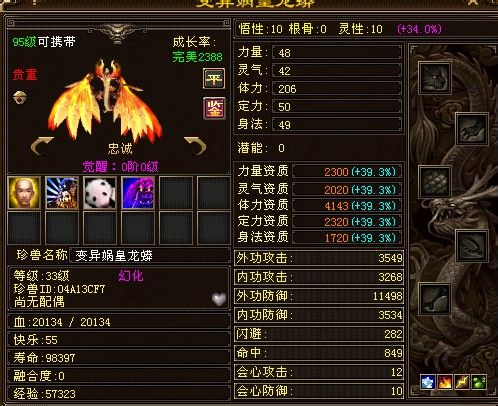Click the claw equipment slot
Viewport: 498px width, 406px height.
click(x=472, y=129)
